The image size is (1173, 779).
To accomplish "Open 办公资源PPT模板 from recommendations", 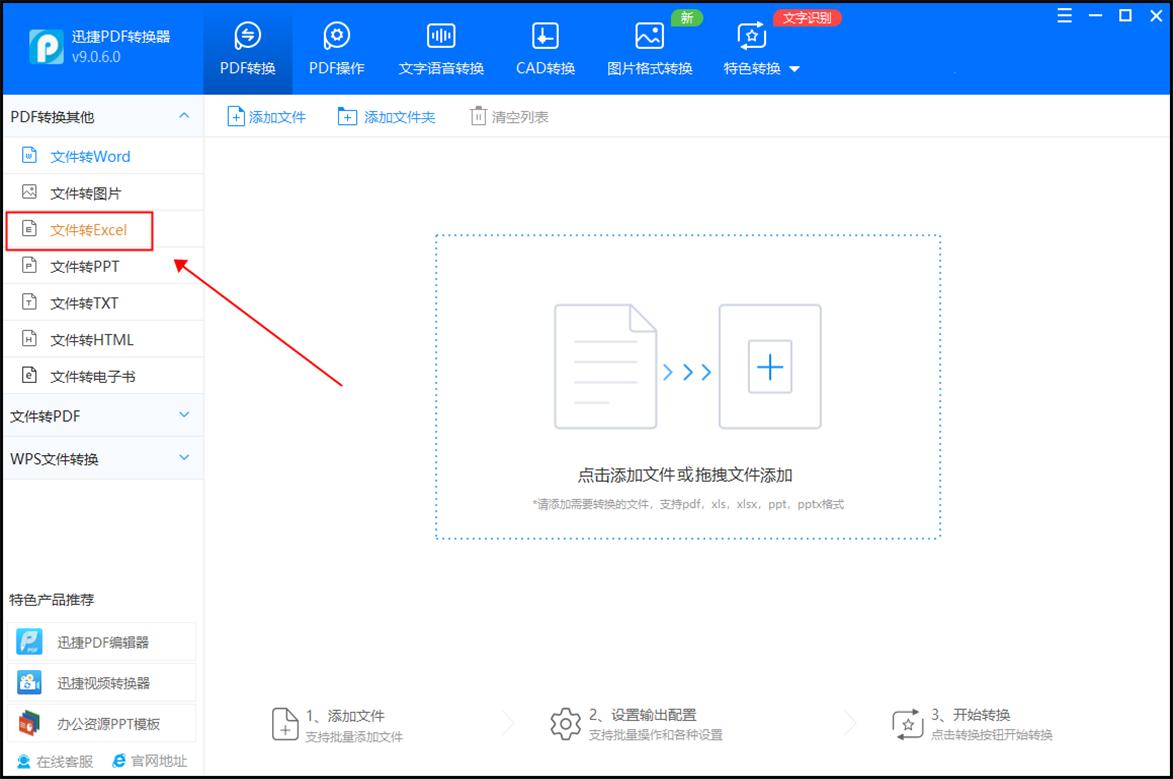I will click(x=103, y=722).
